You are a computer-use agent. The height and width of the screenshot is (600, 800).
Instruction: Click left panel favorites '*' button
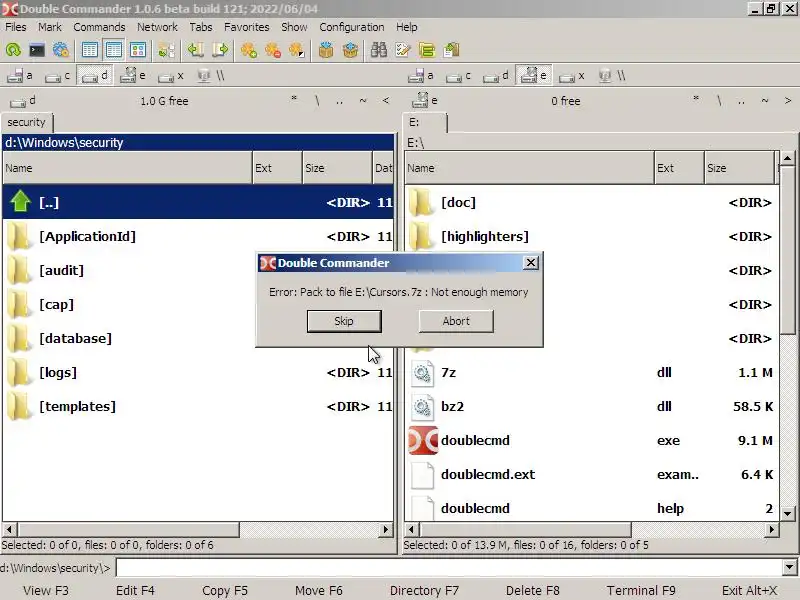pyautogui.click(x=294, y=100)
